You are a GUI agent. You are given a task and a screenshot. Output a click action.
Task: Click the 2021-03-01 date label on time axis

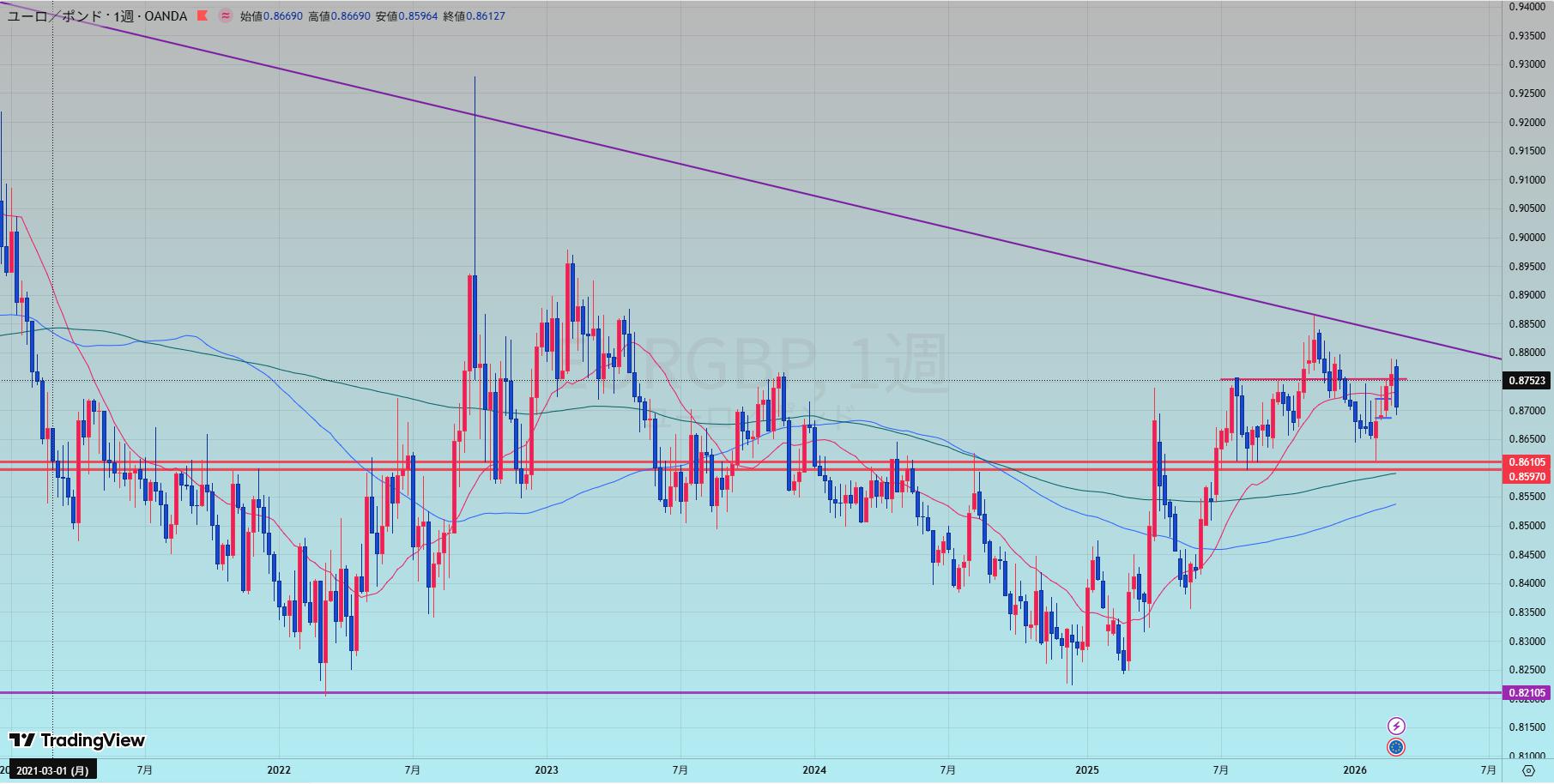52,770
